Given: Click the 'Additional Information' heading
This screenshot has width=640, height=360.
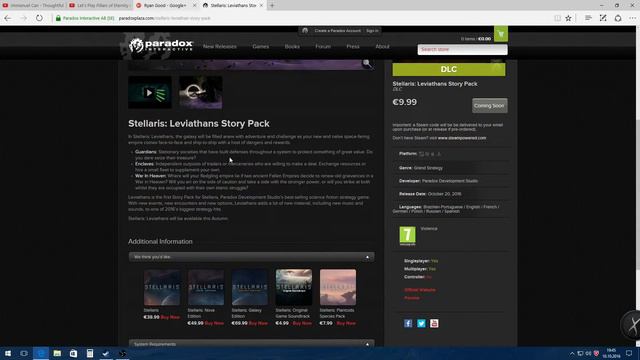Looking at the screenshot, I should (160, 242).
